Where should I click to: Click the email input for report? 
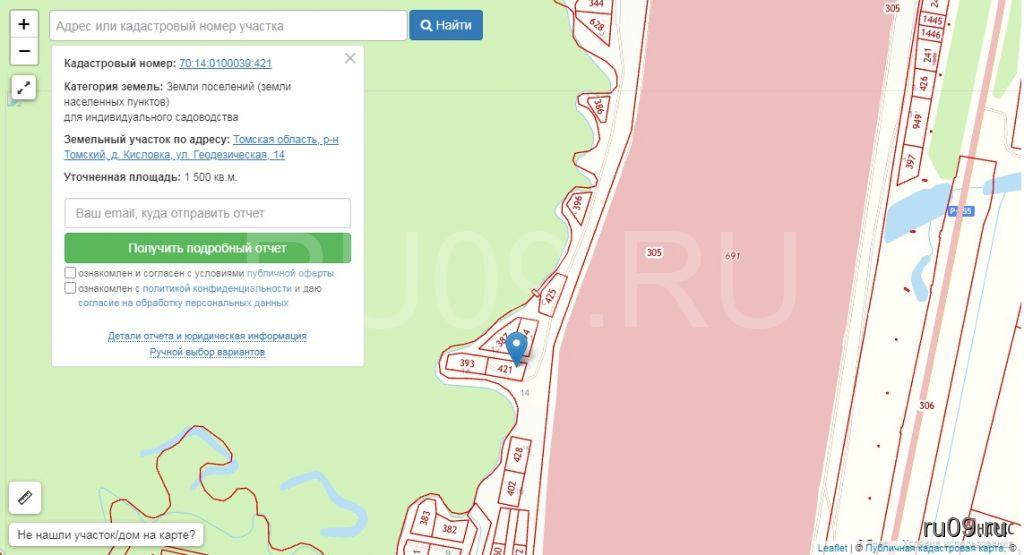(208, 213)
